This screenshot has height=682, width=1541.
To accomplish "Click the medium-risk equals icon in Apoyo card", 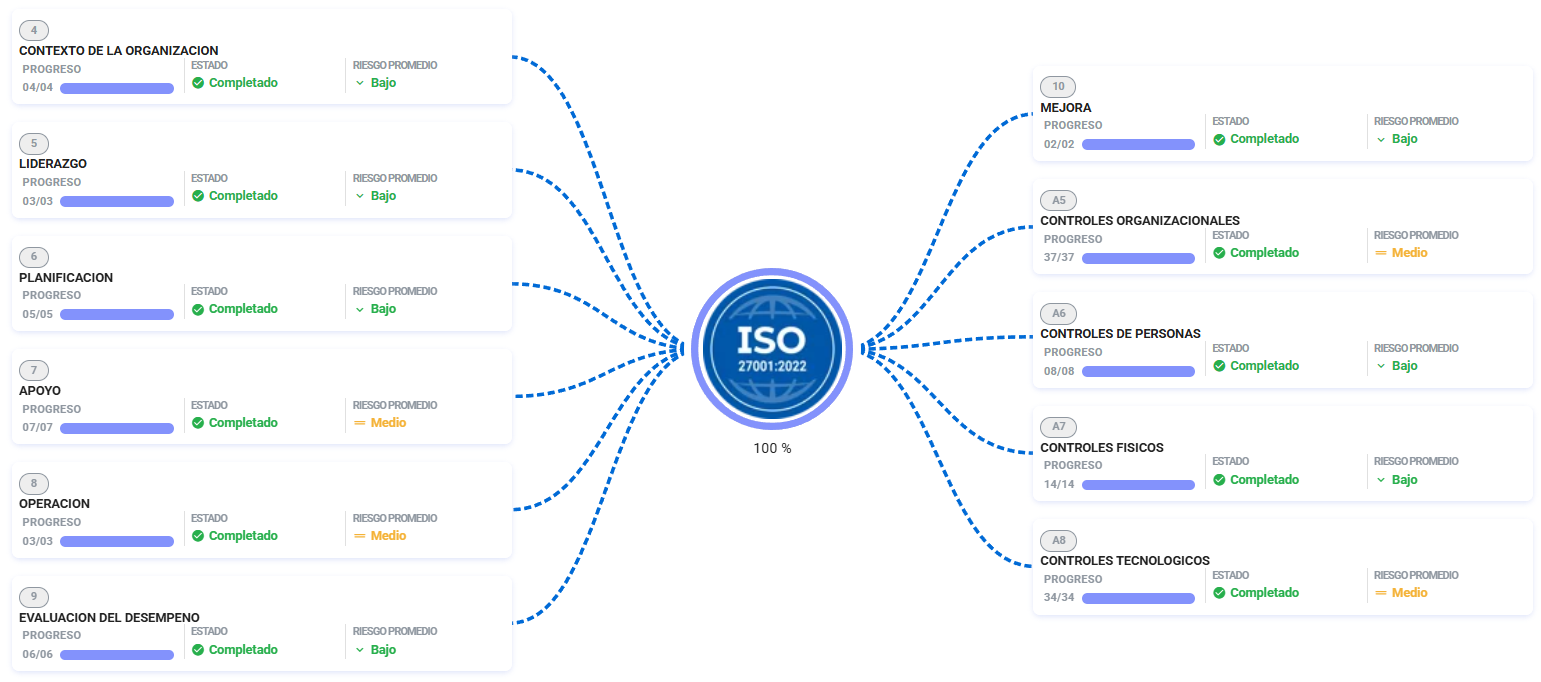I will 360,423.
